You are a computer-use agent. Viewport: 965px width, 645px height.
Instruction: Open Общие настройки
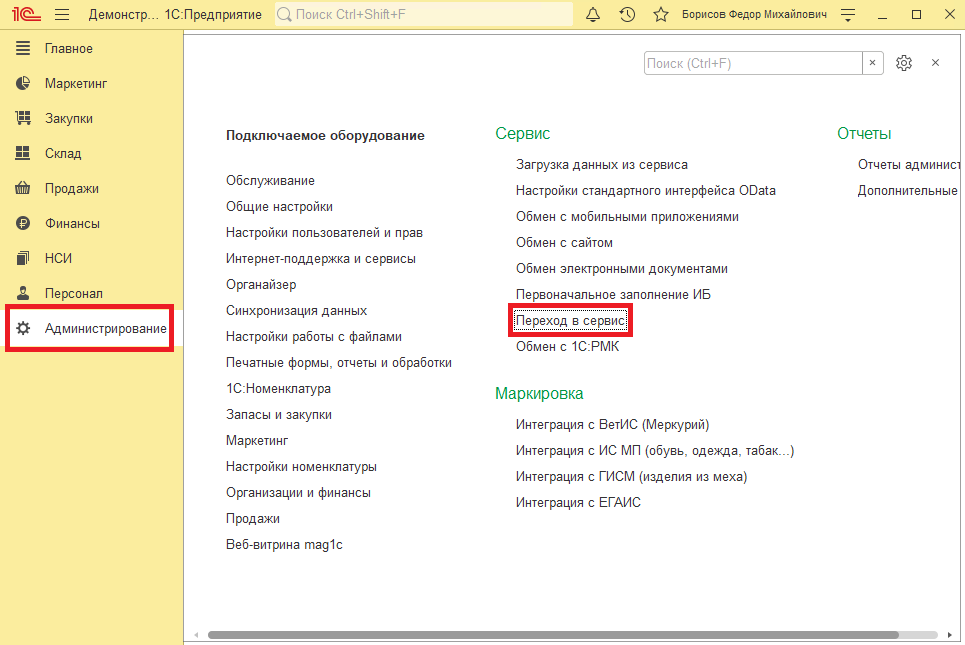(279, 207)
